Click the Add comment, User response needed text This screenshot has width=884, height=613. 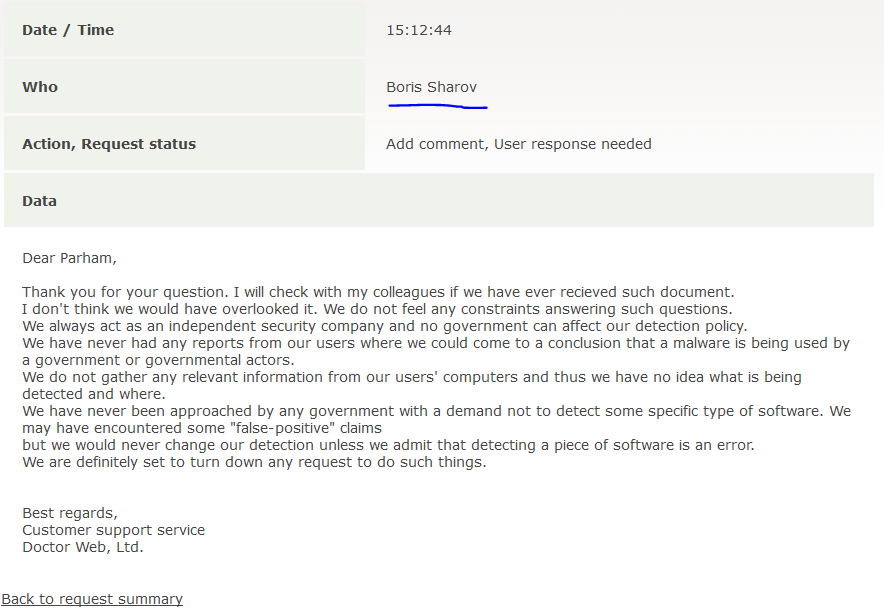click(518, 144)
